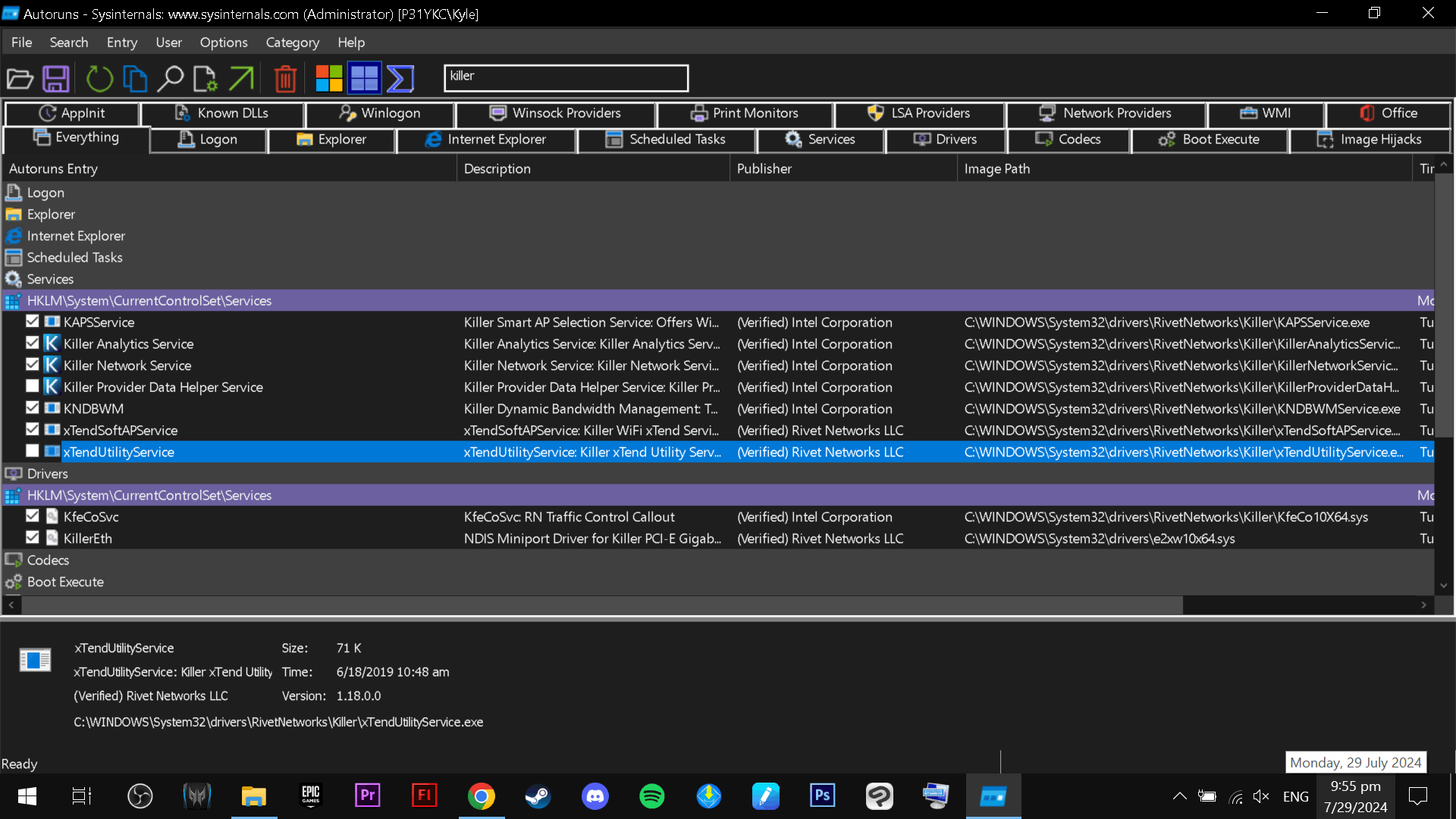Enable the xTendUtilityService checkbox
The image size is (1456, 819).
click(x=32, y=451)
